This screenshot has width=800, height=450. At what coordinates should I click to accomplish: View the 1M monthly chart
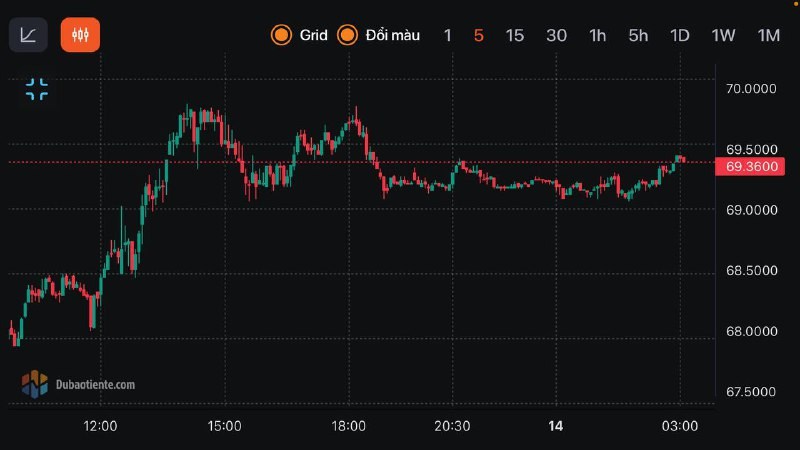point(768,35)
